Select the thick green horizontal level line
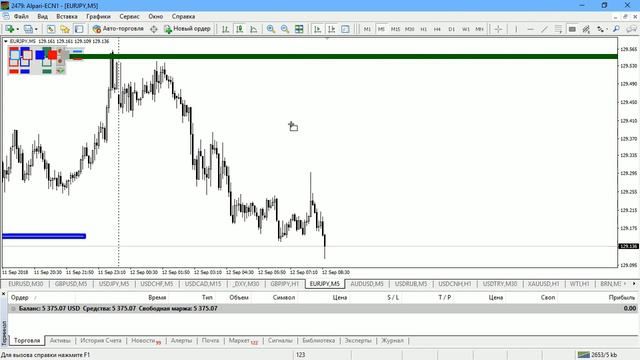Screen dimensions: 640x360 (344, 56)
